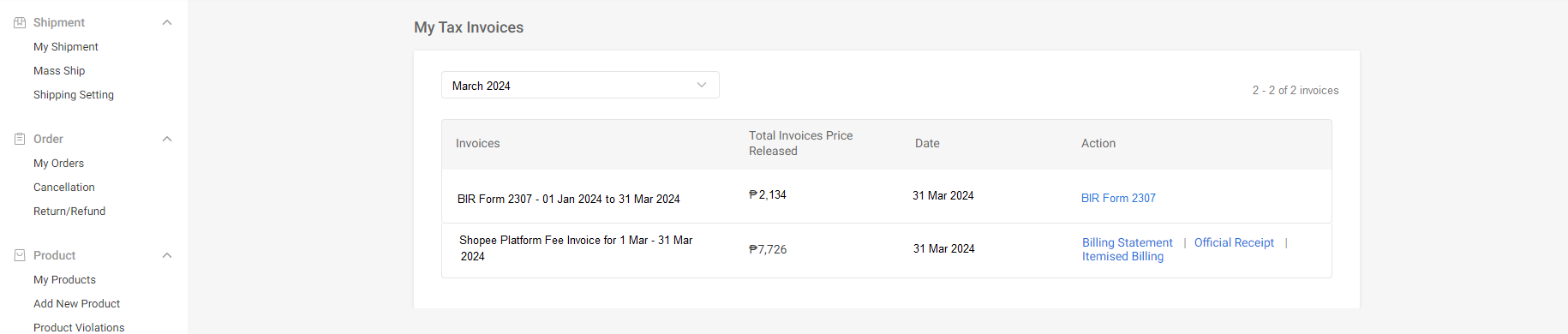This screenshot has width=1568, height=334.
Task: Click the Product bag icon in sidebar
Action: (x=20, y=255)
